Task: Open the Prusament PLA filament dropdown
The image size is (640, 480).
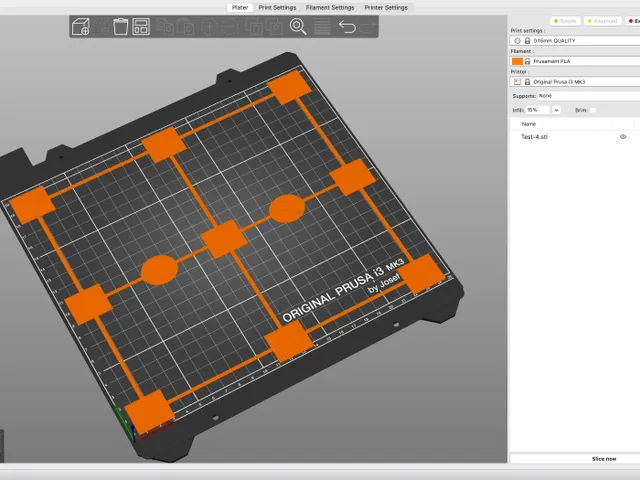Action: [x=575, y=61]
